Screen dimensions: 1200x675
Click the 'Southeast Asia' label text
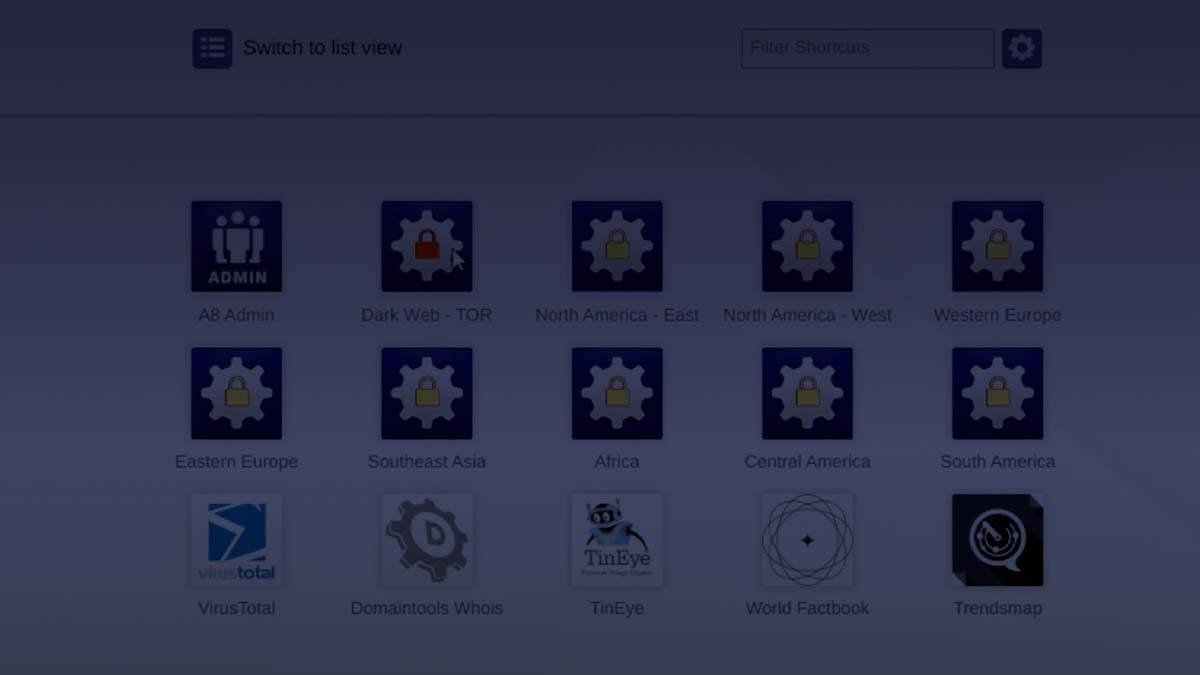[x=427, y=462]
